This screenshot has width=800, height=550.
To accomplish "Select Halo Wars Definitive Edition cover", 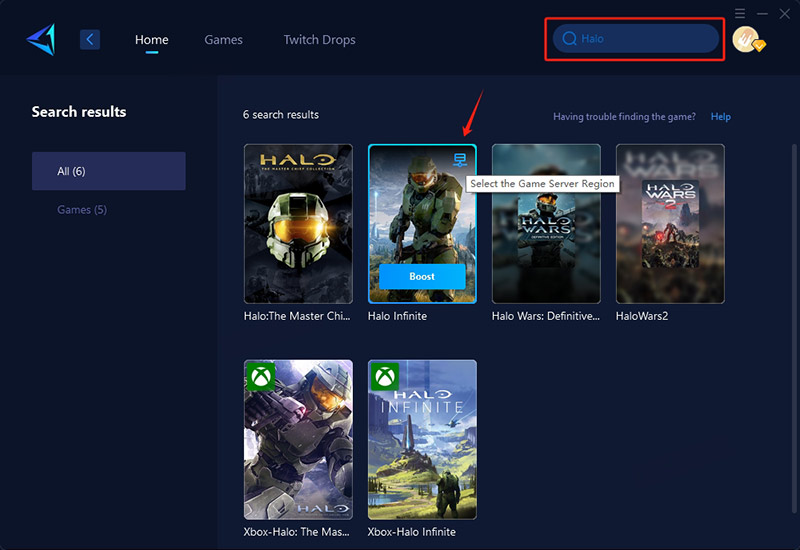I will pyautogui.click(x=546, y=223).
